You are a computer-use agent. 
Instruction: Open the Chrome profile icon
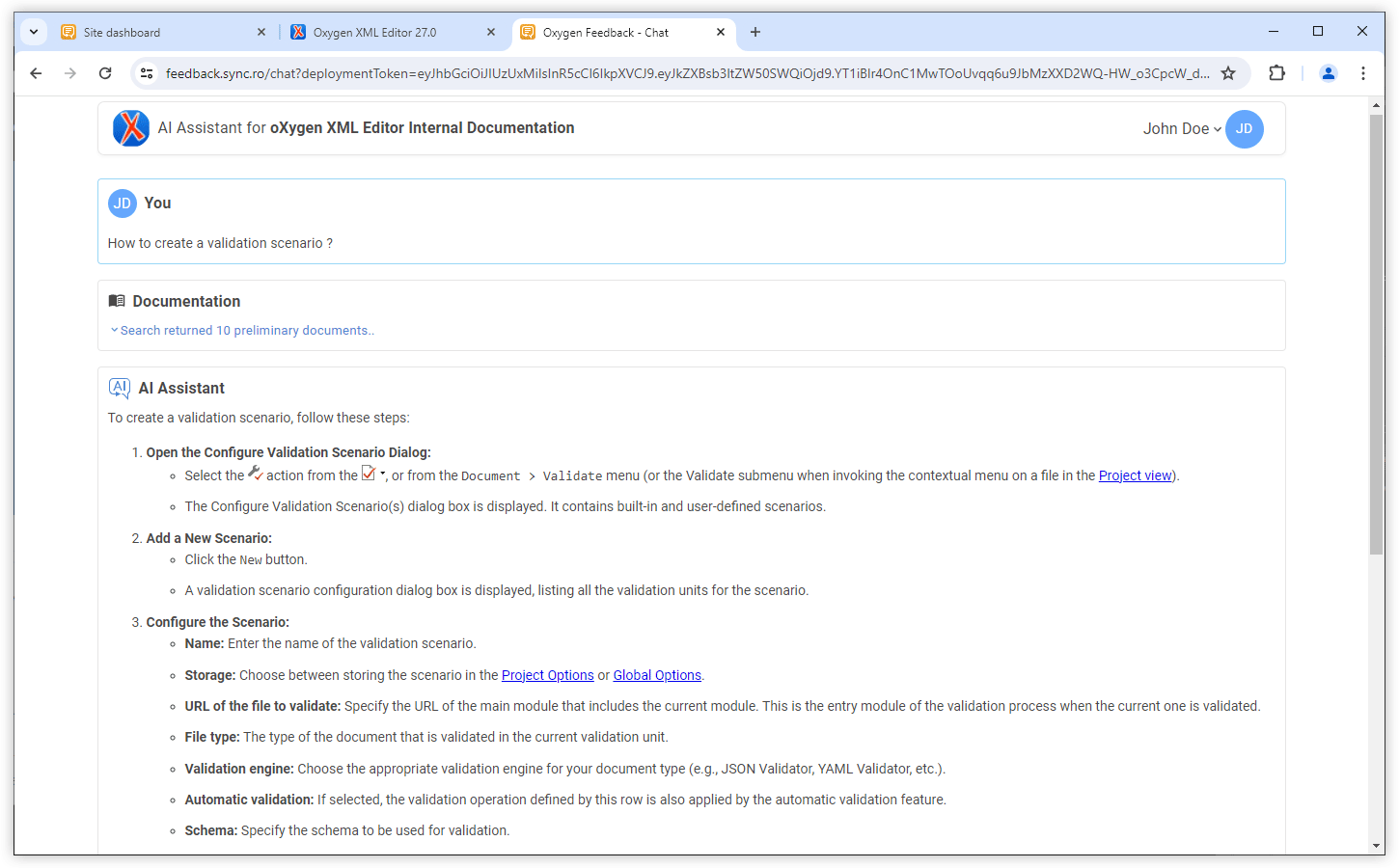1329,73
